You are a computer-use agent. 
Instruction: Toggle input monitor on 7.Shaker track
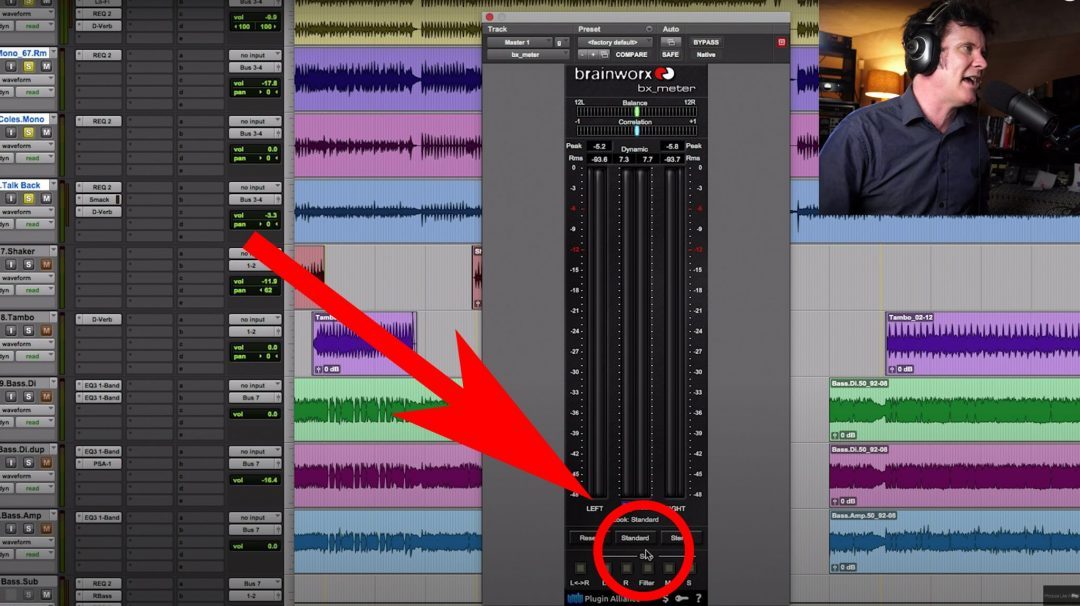(x=10, y=264)
